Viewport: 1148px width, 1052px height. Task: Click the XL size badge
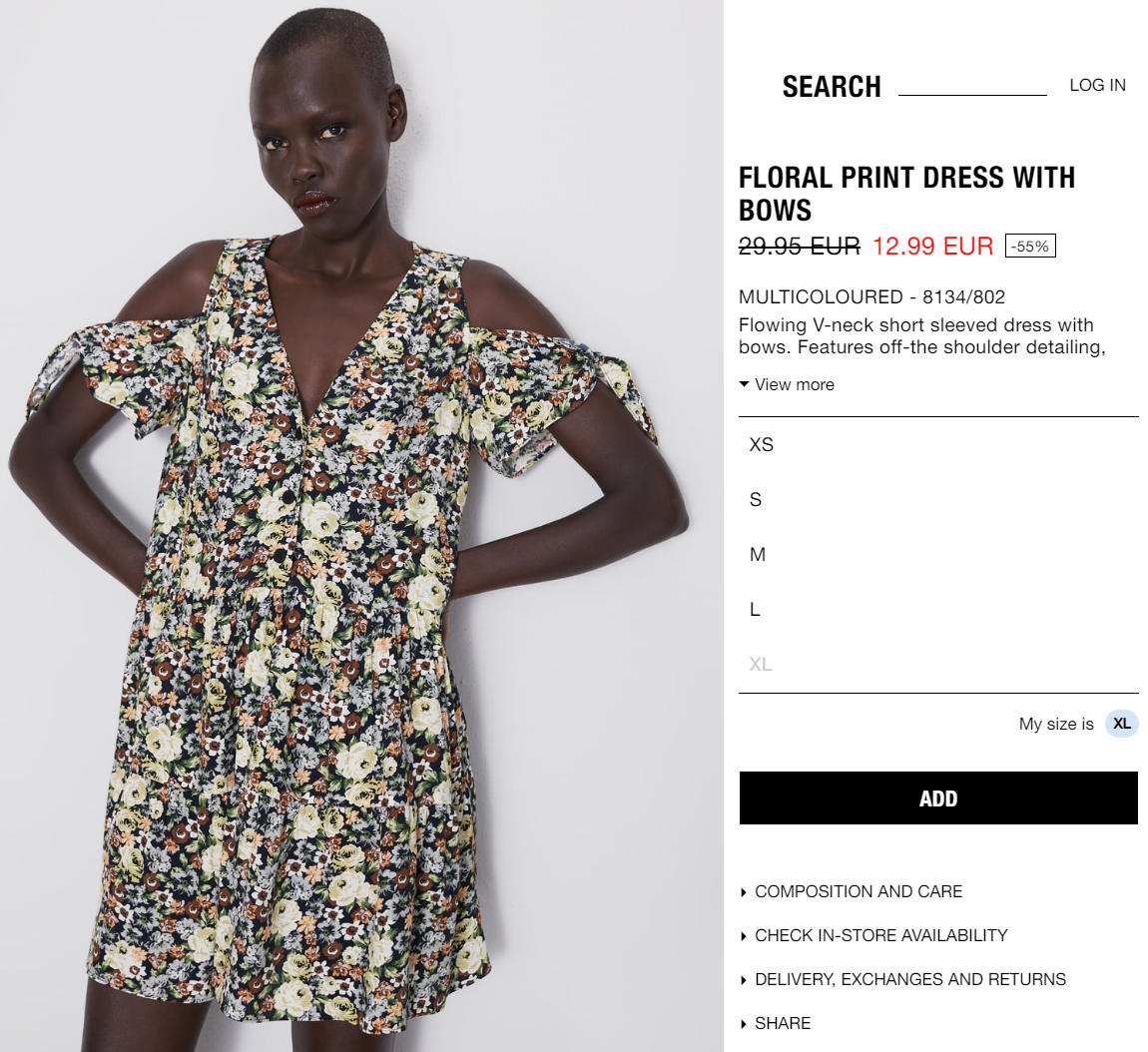click(1122, 724)
